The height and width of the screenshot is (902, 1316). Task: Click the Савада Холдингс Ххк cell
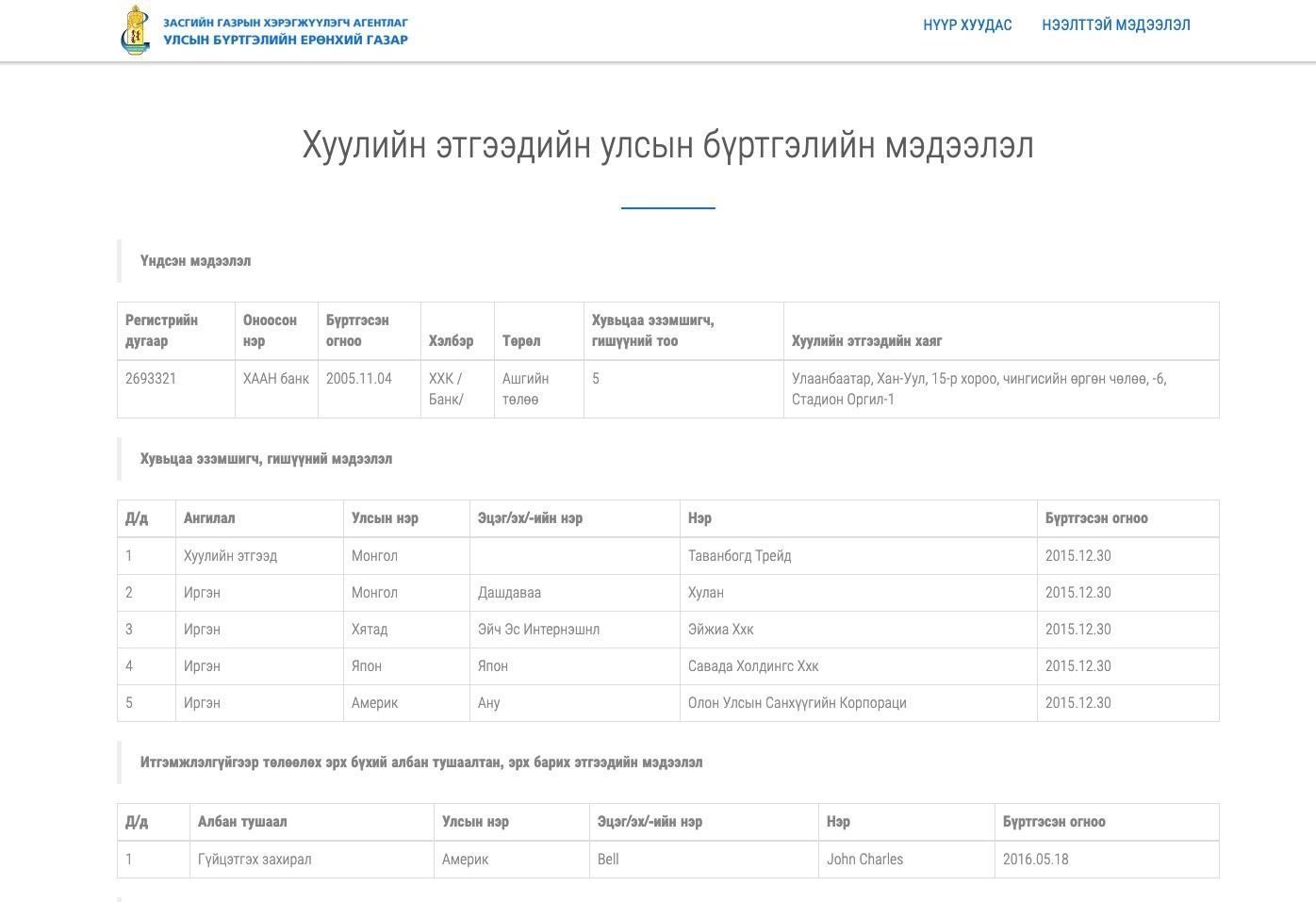click(752, 666)
